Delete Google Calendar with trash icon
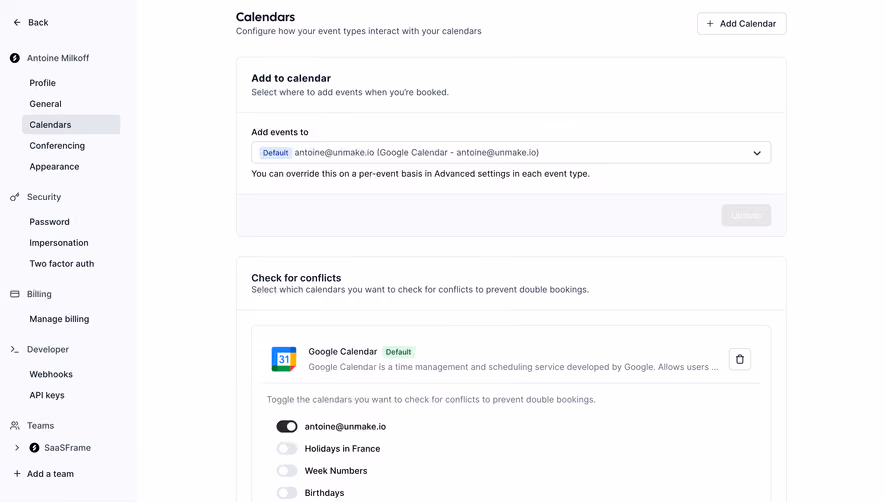Screen dimensions: 885x502 (740, 359)
